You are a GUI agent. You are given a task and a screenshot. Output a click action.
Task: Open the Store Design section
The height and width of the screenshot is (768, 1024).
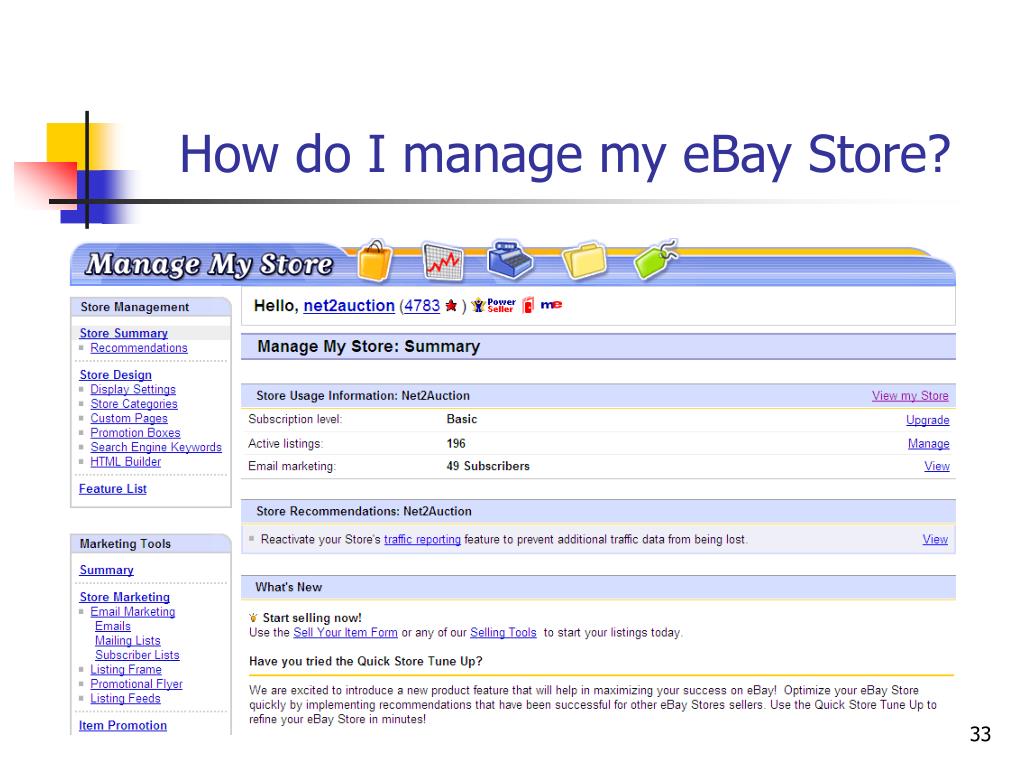[x=116, y=375]
